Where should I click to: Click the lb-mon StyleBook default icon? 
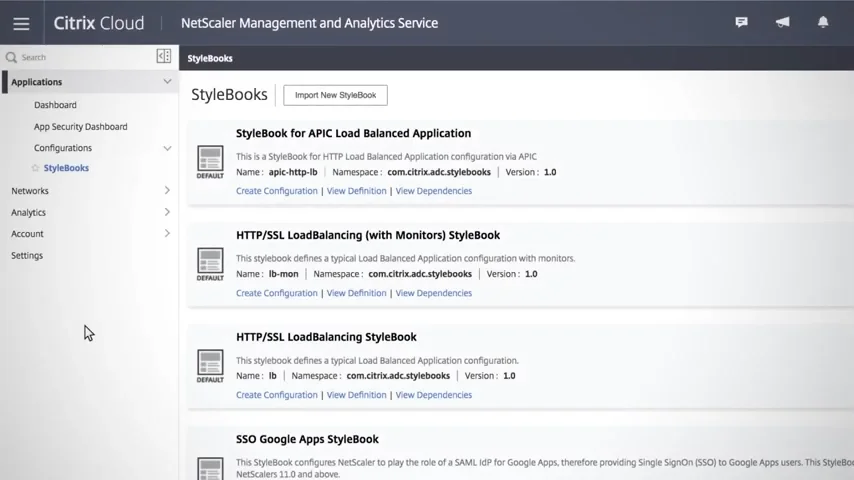click(210, 264)
